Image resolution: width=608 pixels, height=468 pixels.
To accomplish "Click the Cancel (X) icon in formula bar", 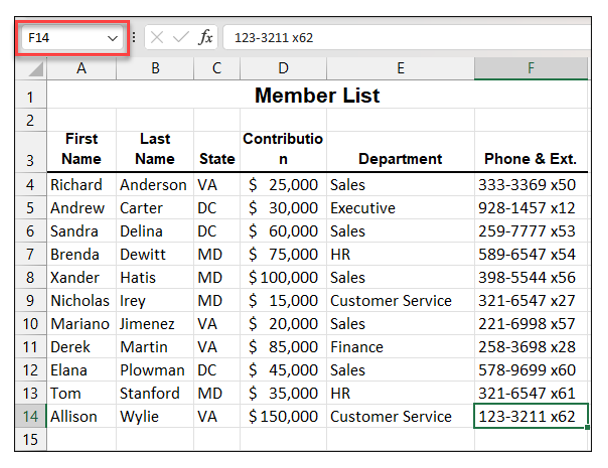I will 157,38.
